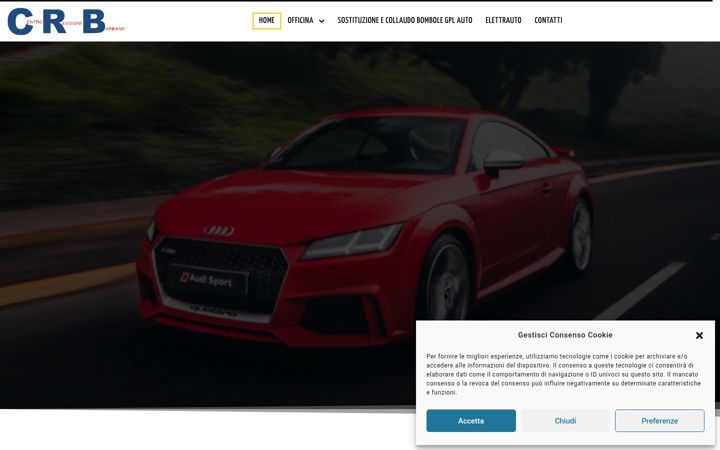
Task: Click the Chiudi cookie button
Action: (x=565, y=421)
